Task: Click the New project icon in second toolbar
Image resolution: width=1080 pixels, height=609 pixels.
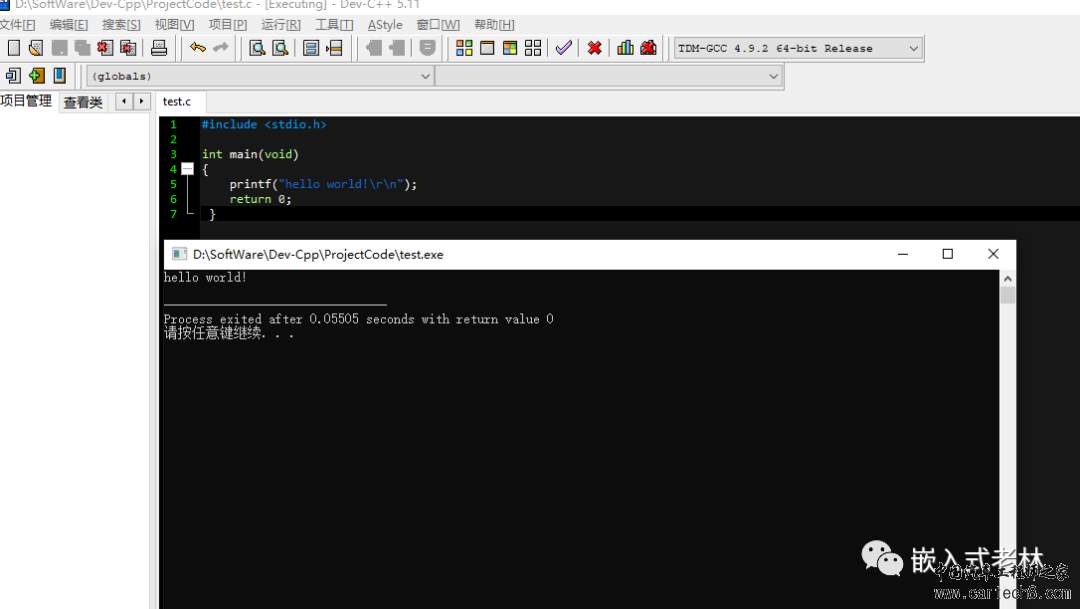Action: pyautogui.click(x=14, y=76)
